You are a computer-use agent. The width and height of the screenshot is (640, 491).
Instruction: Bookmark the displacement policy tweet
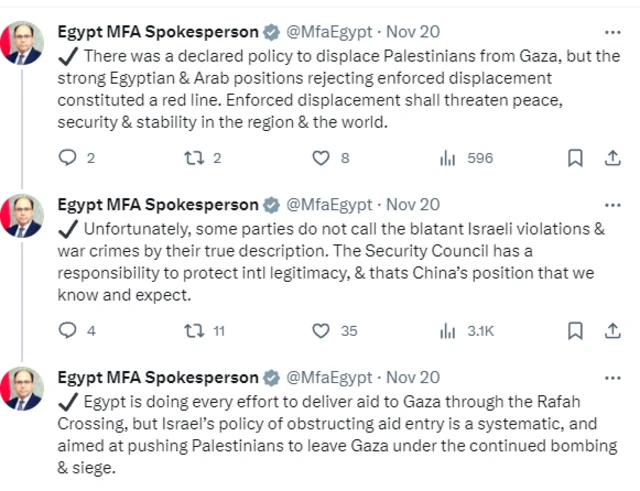(x=575, y=158)
